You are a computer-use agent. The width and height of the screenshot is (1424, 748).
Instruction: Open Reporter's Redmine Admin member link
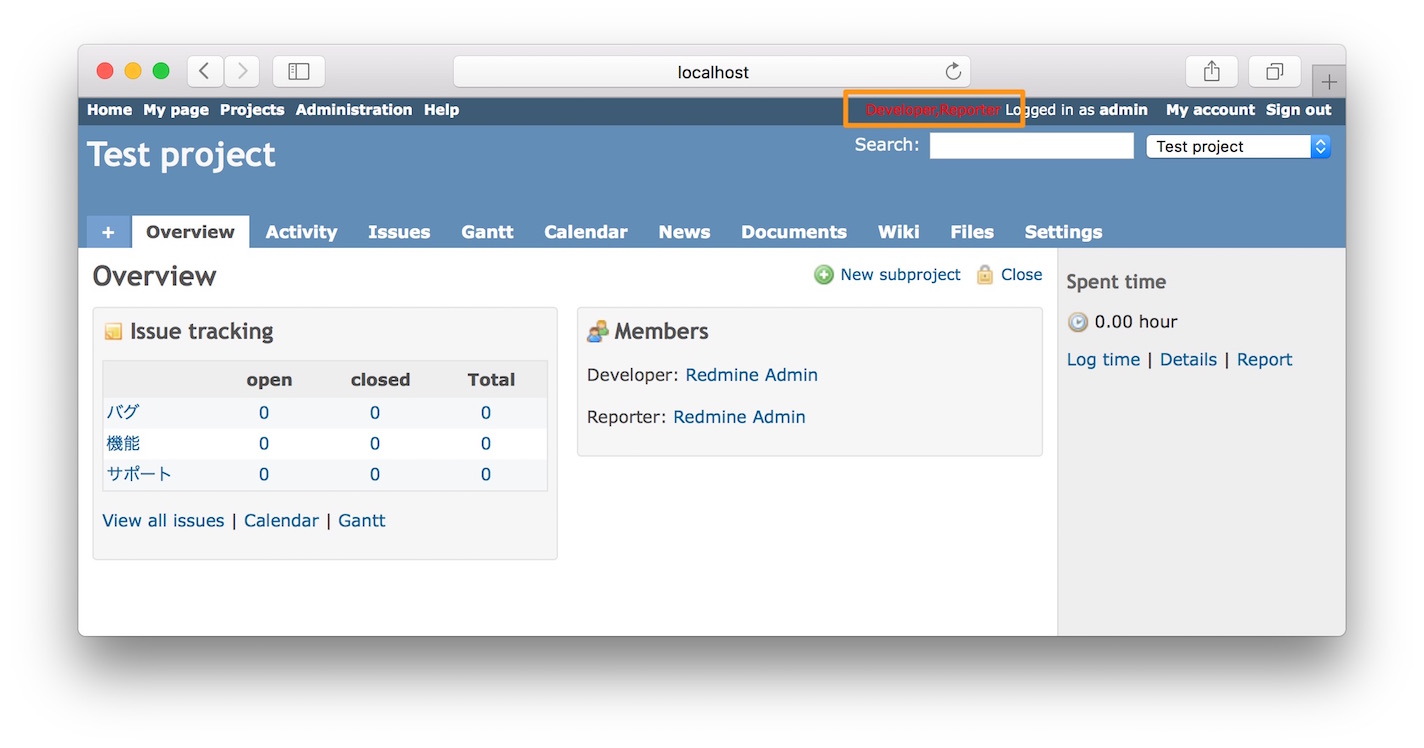click(x=739, y=417)
